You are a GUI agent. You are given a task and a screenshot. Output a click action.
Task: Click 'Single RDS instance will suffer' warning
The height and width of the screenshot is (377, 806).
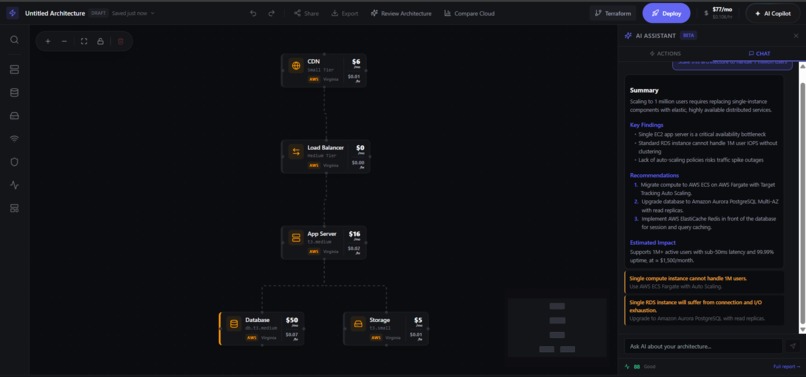click(695, 307)
